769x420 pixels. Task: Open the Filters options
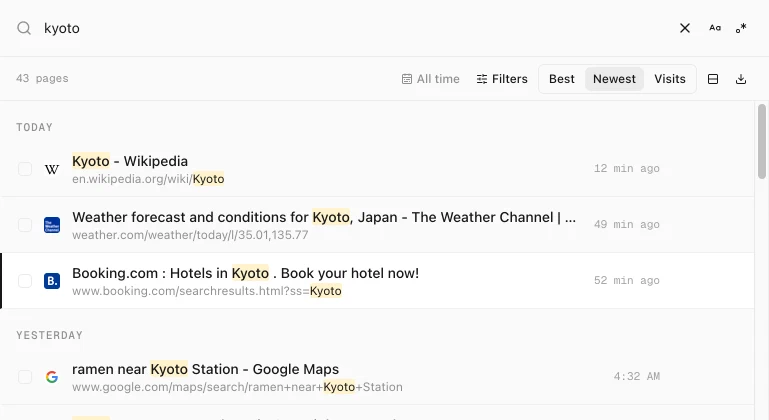502,79
